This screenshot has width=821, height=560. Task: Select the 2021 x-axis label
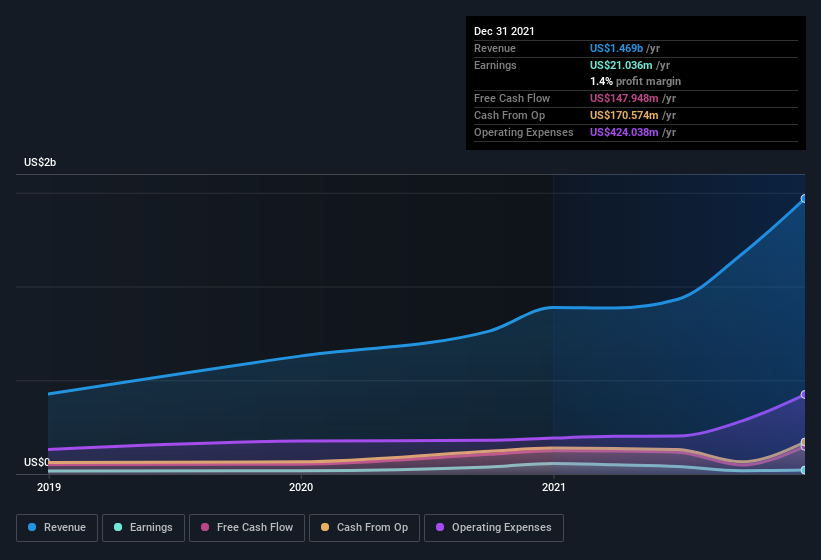pos(553,487)
